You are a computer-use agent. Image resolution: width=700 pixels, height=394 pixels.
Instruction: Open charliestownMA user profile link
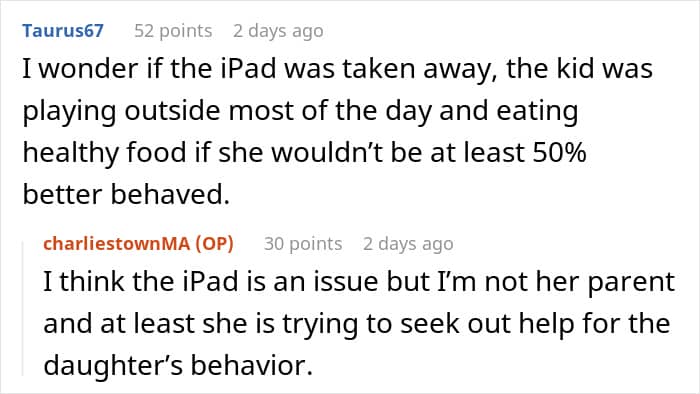[116, 244]
